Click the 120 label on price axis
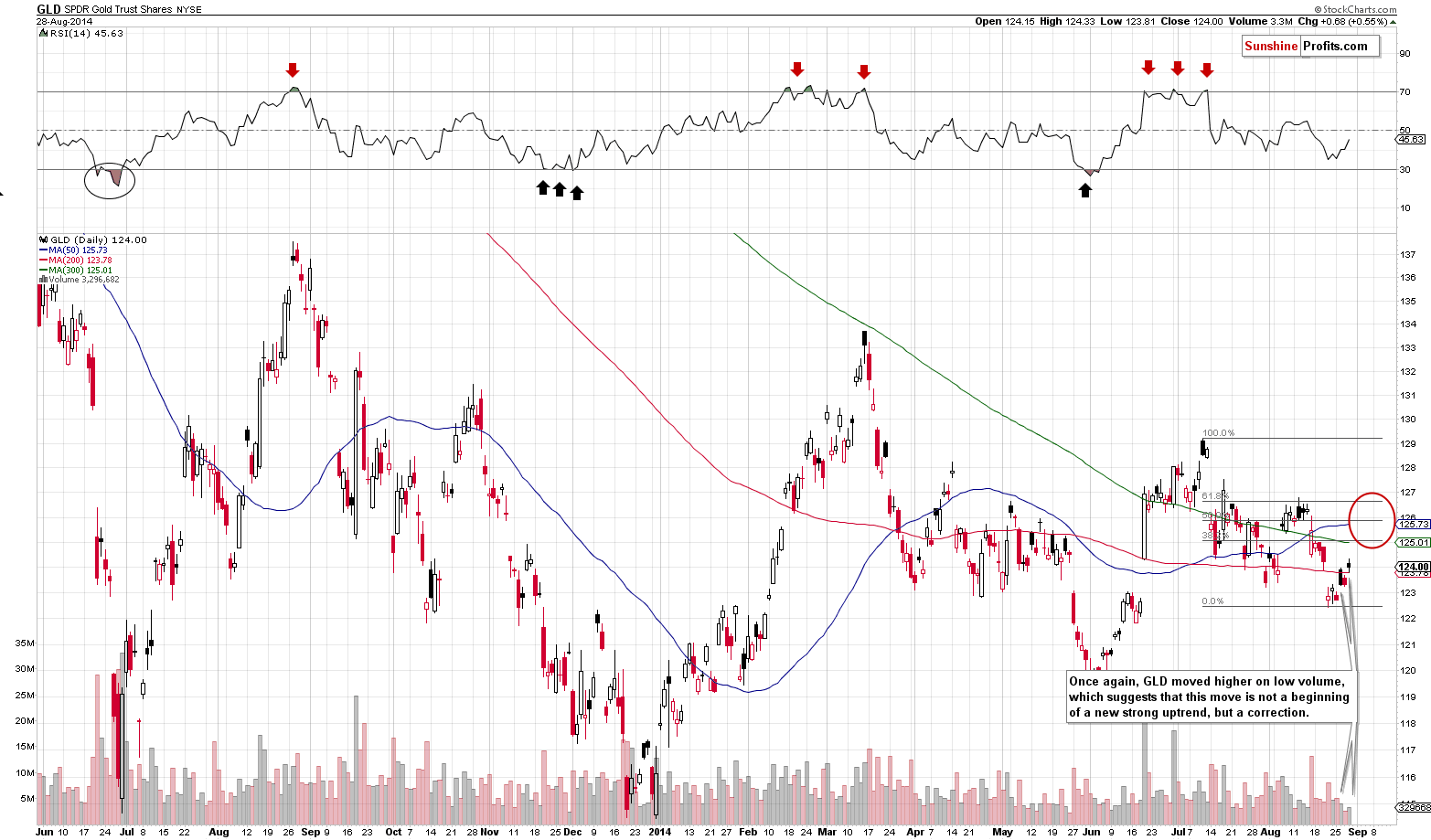Viewport: 1431px width, 840px height. 1408,671
